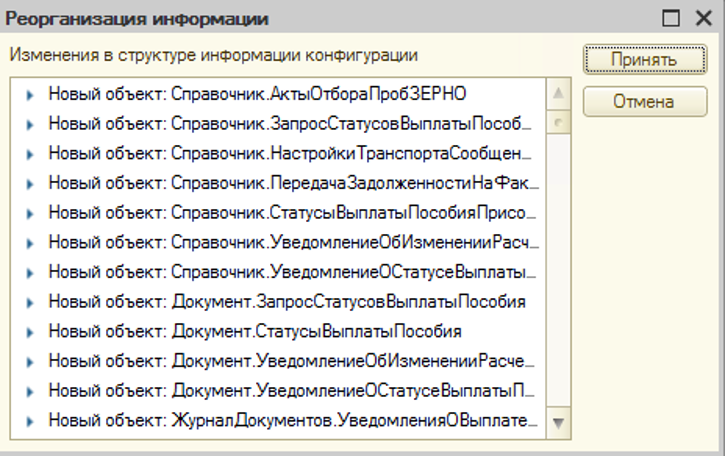Select text Справочник.НастройкиТранспортаСообщен…
Image resolution: width=725 pixels, height=456 pixels.
coord(351,154)
